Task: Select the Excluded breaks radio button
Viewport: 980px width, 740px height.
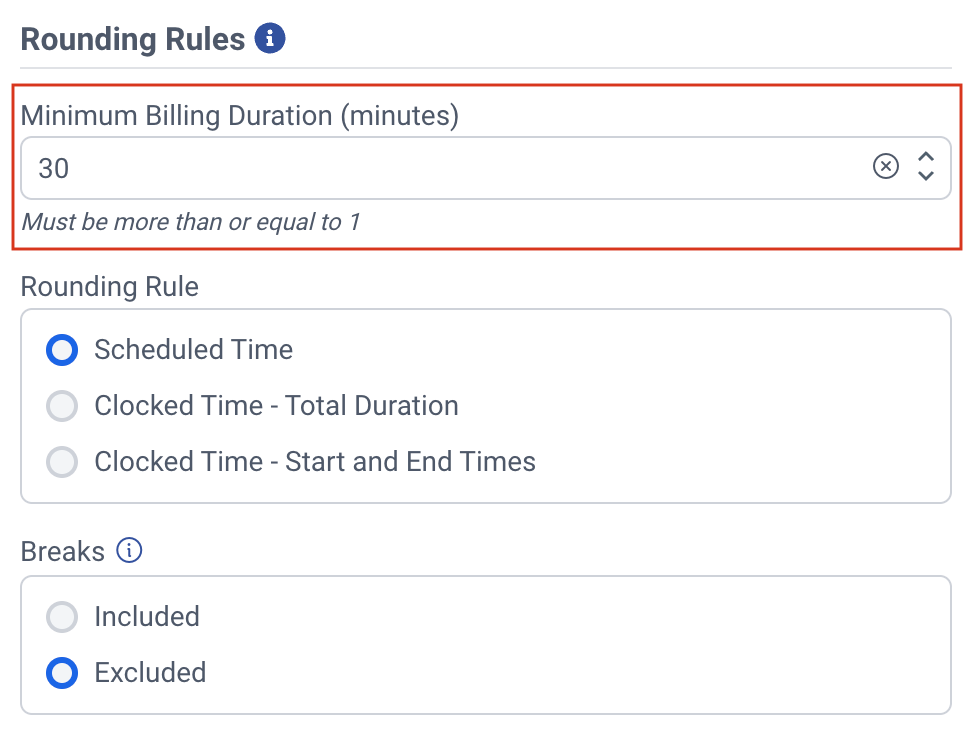Action: click(62, 673)
